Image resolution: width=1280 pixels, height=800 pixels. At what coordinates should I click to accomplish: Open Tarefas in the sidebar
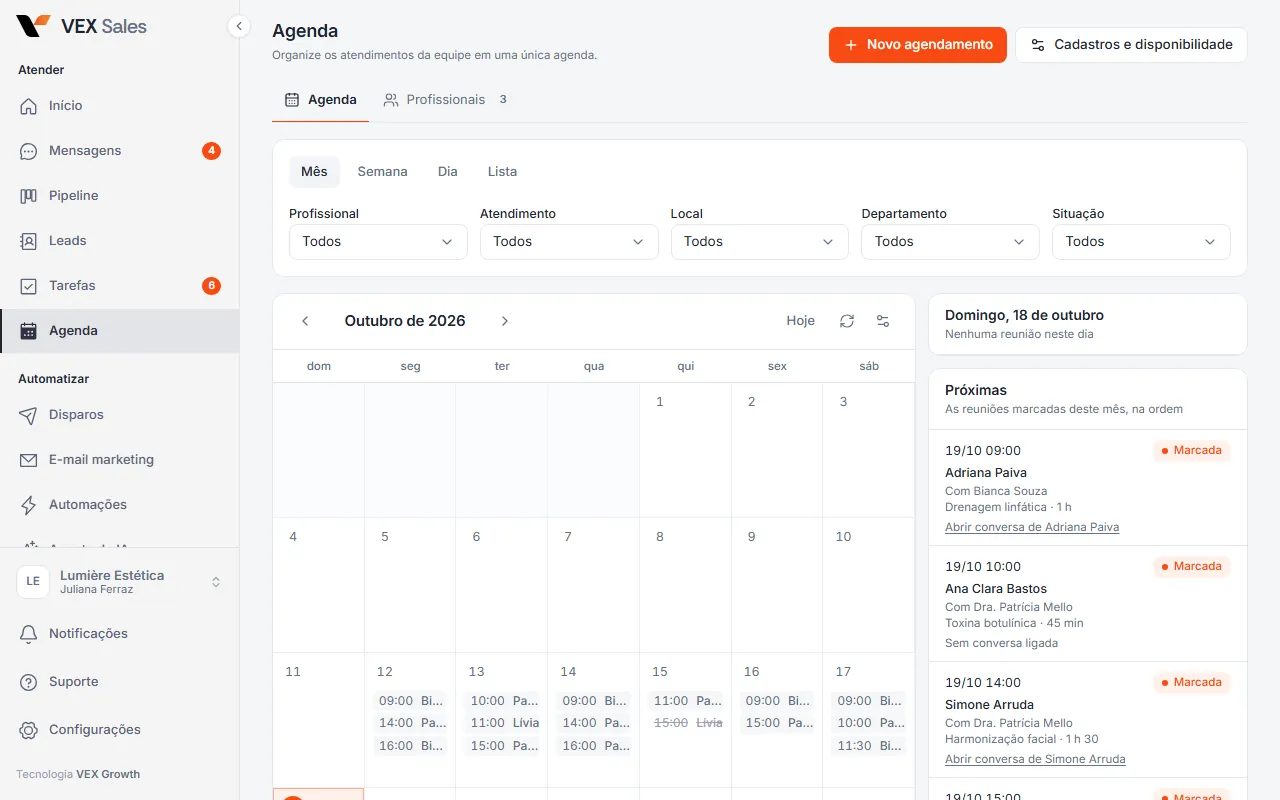120,286
